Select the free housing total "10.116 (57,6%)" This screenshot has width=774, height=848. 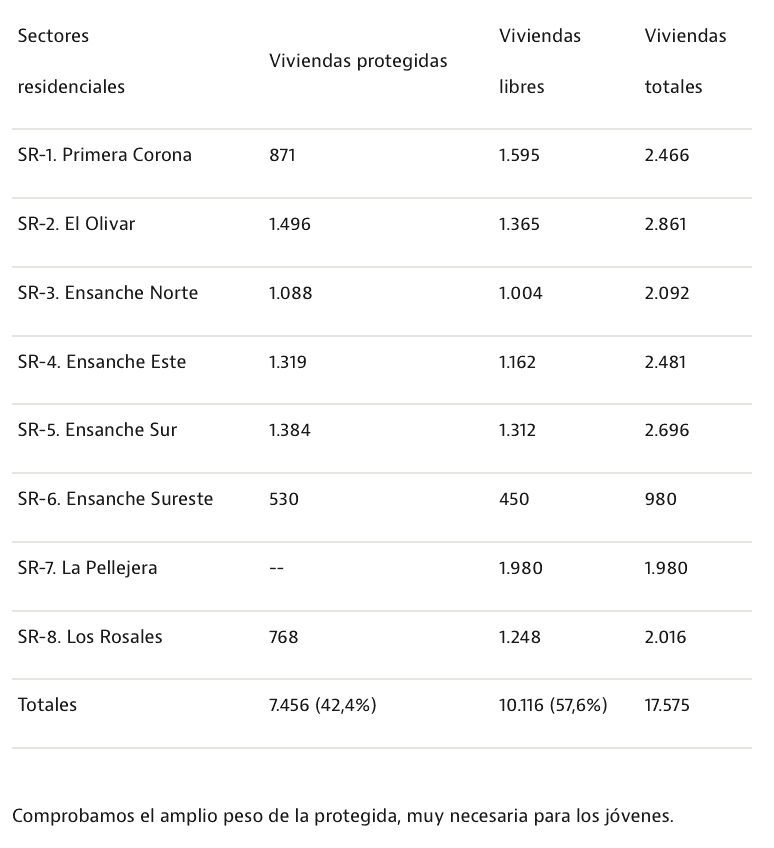553,705
